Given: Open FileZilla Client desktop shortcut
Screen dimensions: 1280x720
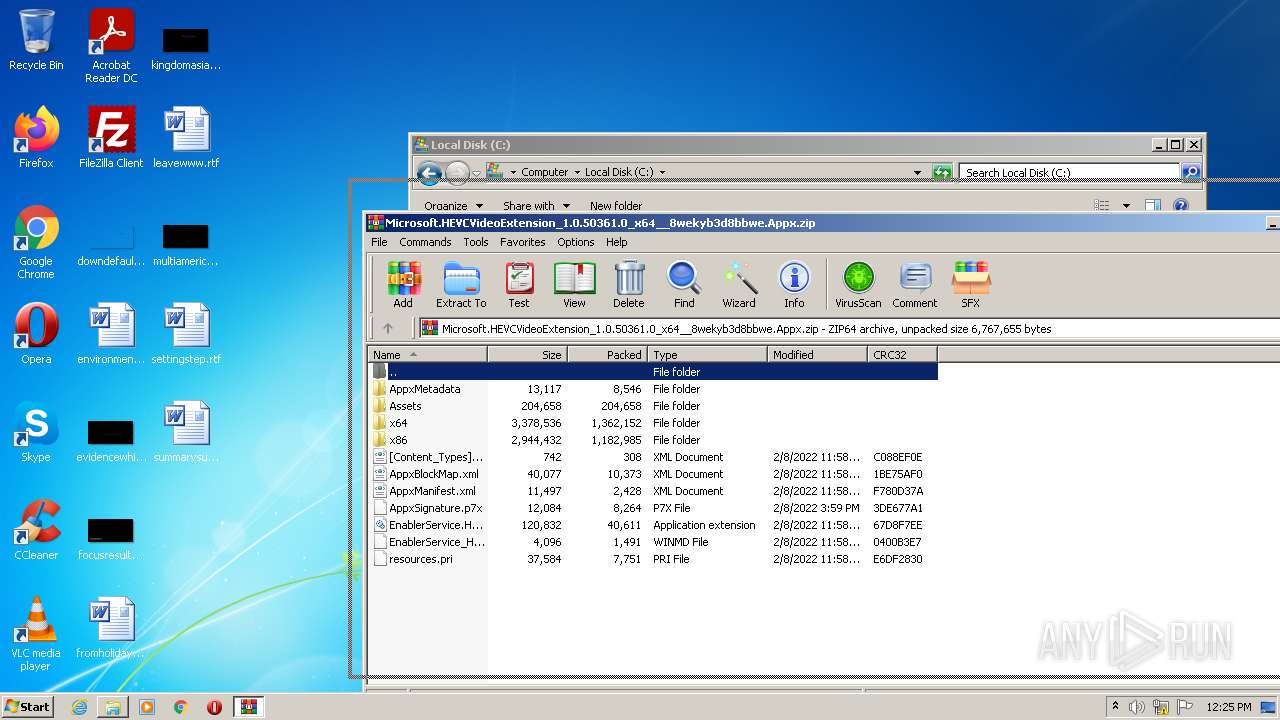Looking at the screenshot, I should (x=111, y=138).
